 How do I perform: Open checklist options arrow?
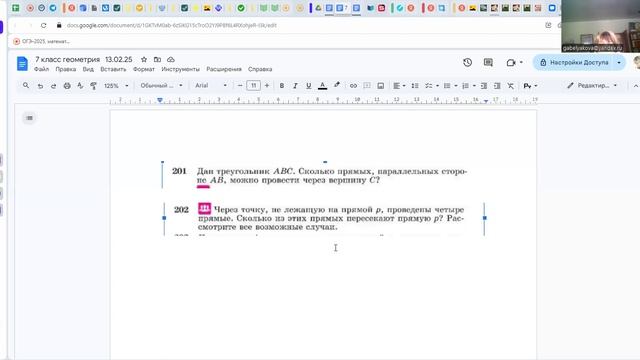[x=437, y=86]
